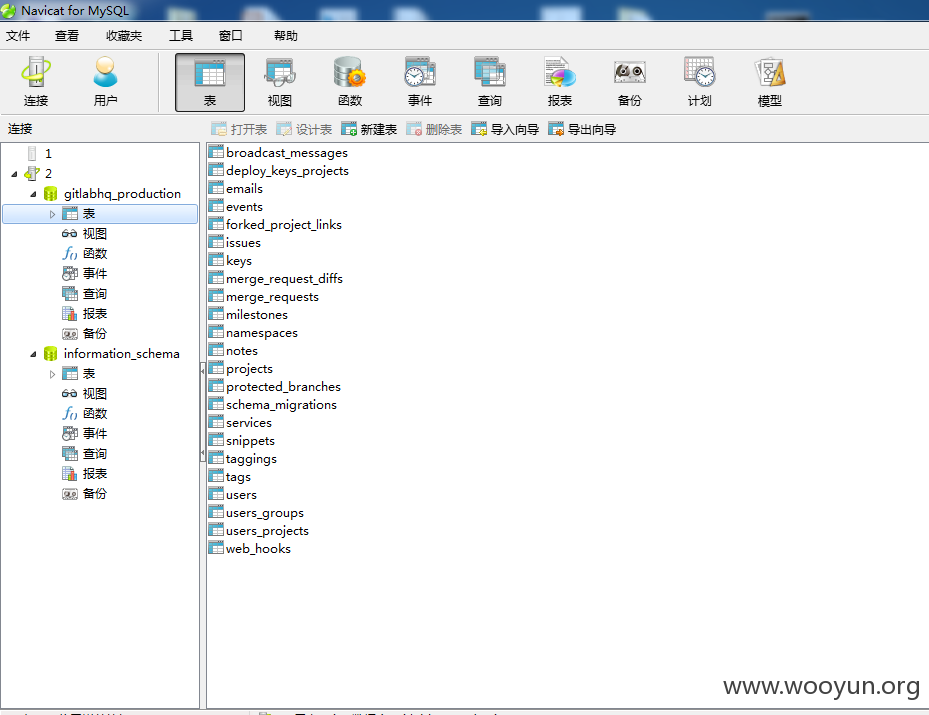
Task: Select the 表 (Table) toolbar button
Action: coord(210,82)
